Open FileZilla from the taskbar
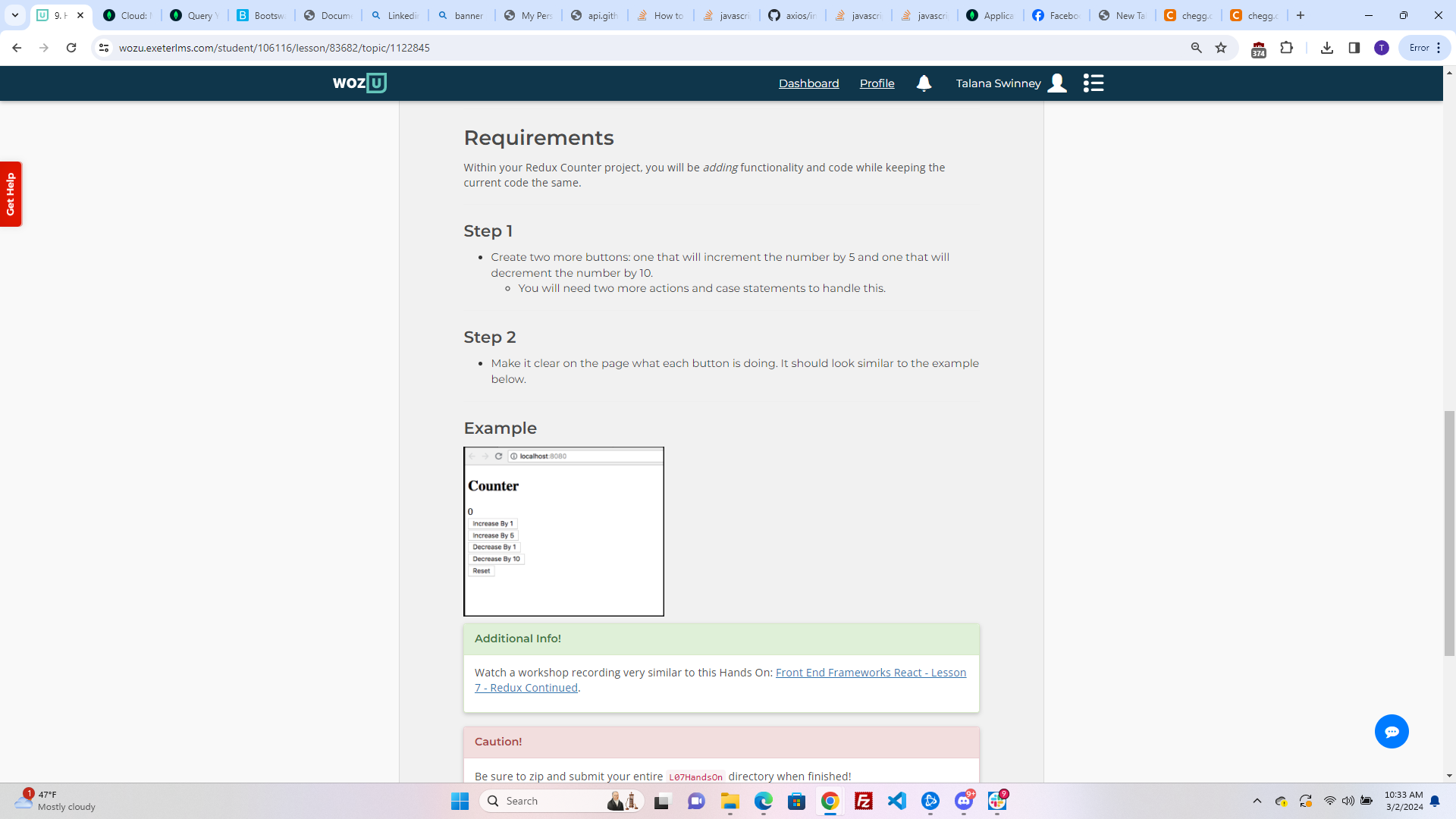This screenshot has height=819, width=1456. tap(864, 801)
